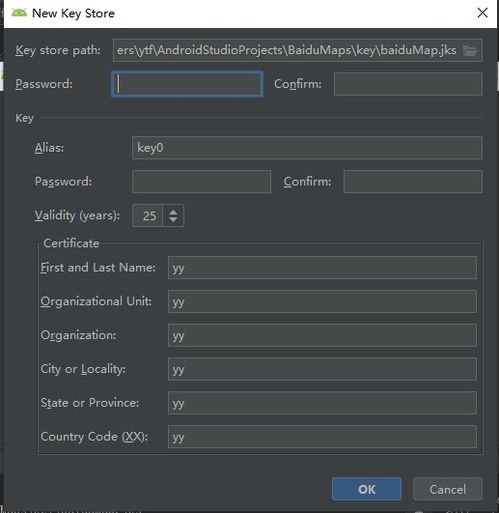Select the City or Locality field

[x=322, y=369]
